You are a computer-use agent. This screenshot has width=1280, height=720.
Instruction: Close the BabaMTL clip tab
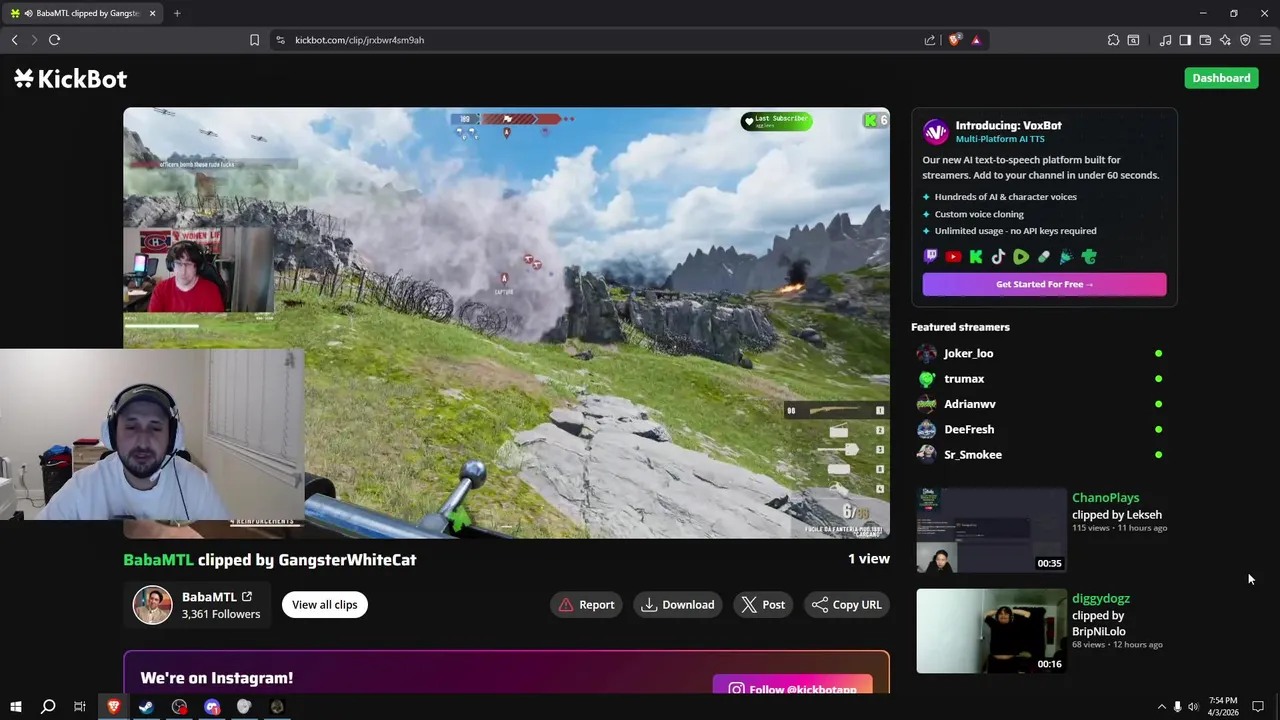pyautogui.click(x=153, y=13)
